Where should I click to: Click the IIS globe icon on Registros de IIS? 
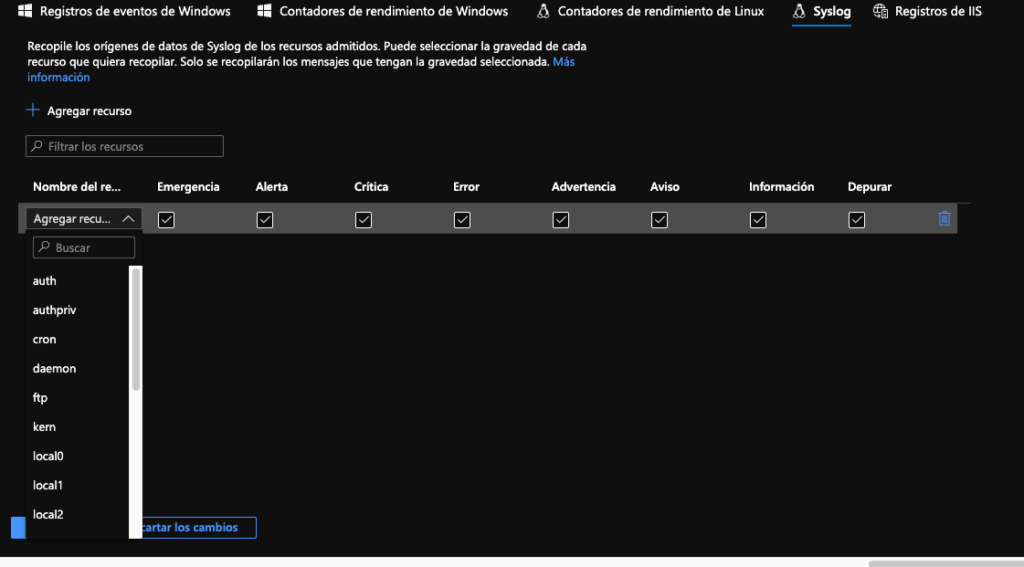coord(880,11)
